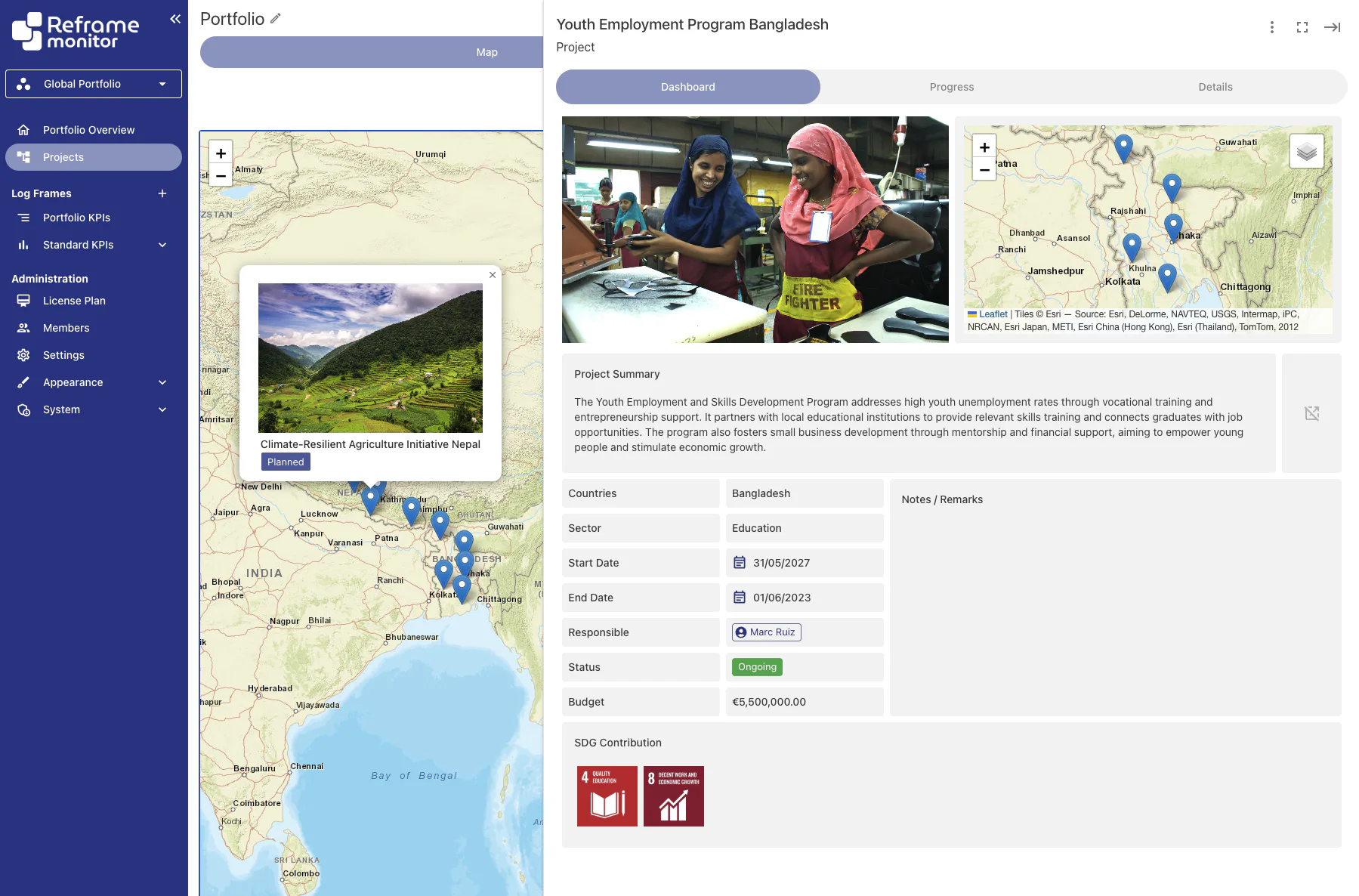This screenshot has height=896, width=1359.
Task: Collapse project panel with arrow-to-bar icon
Action: tap(1332, 27)
